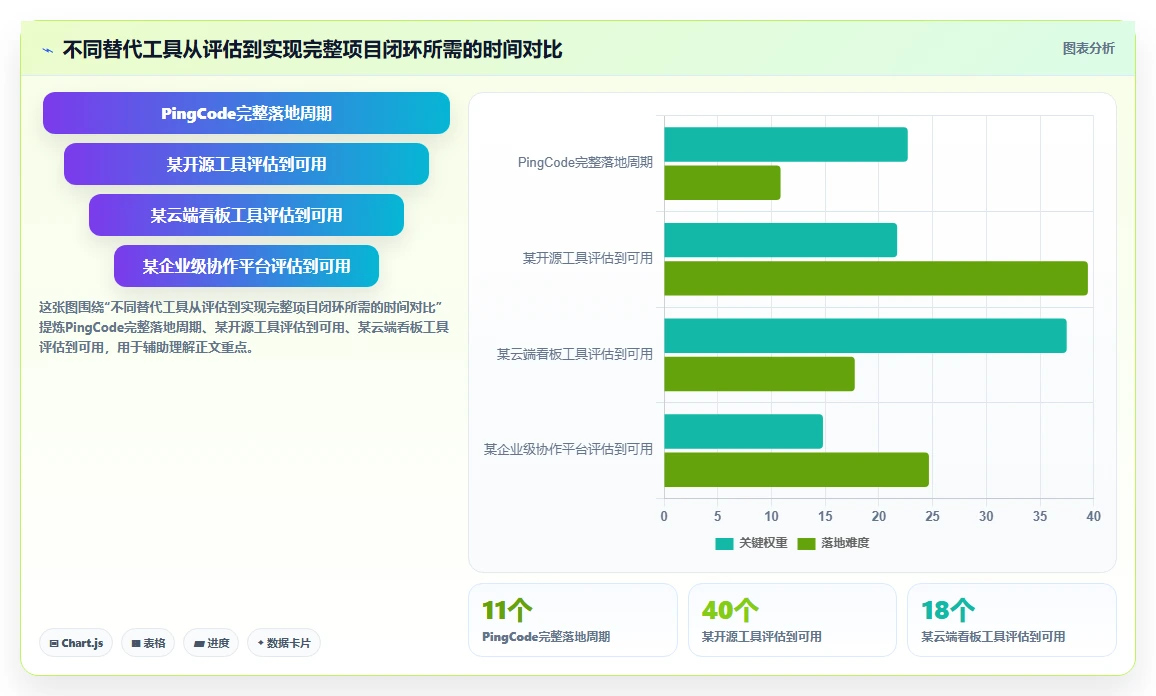The image size is (1156, 696).
Task: Click the 进度 tag
Action: (x=211, y=643)
